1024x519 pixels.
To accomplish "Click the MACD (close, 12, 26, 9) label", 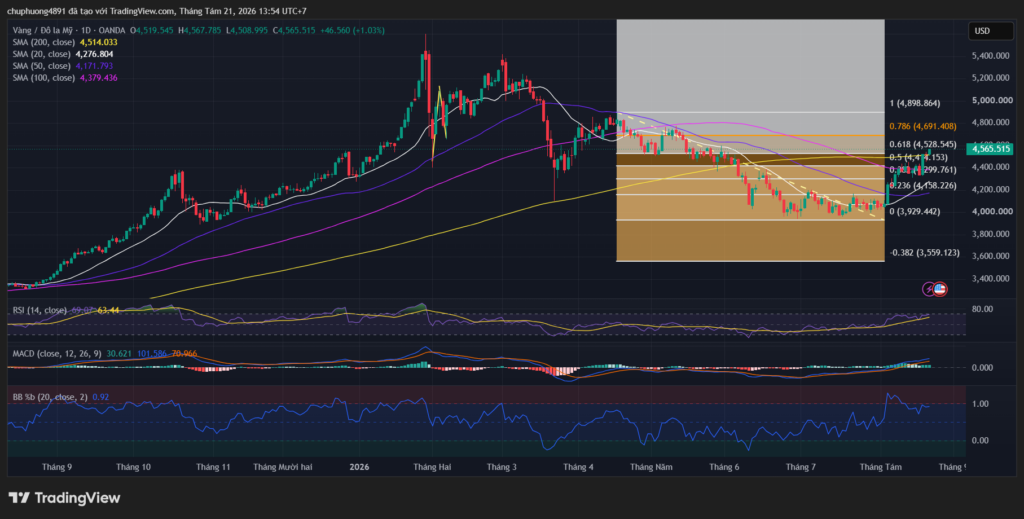I will [x=57, y=353].
